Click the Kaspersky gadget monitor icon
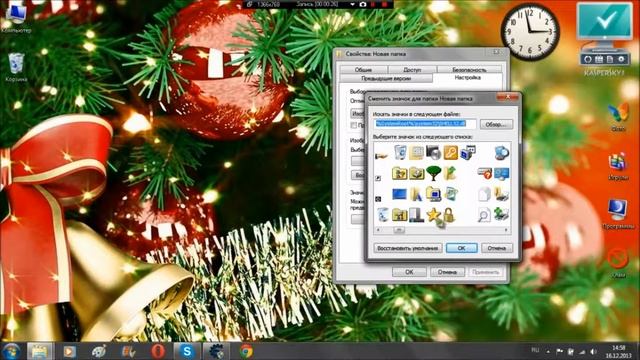Image resolution: width=640 pixels, height=360 pixels. pyautogui.click(x=605, y=27)
